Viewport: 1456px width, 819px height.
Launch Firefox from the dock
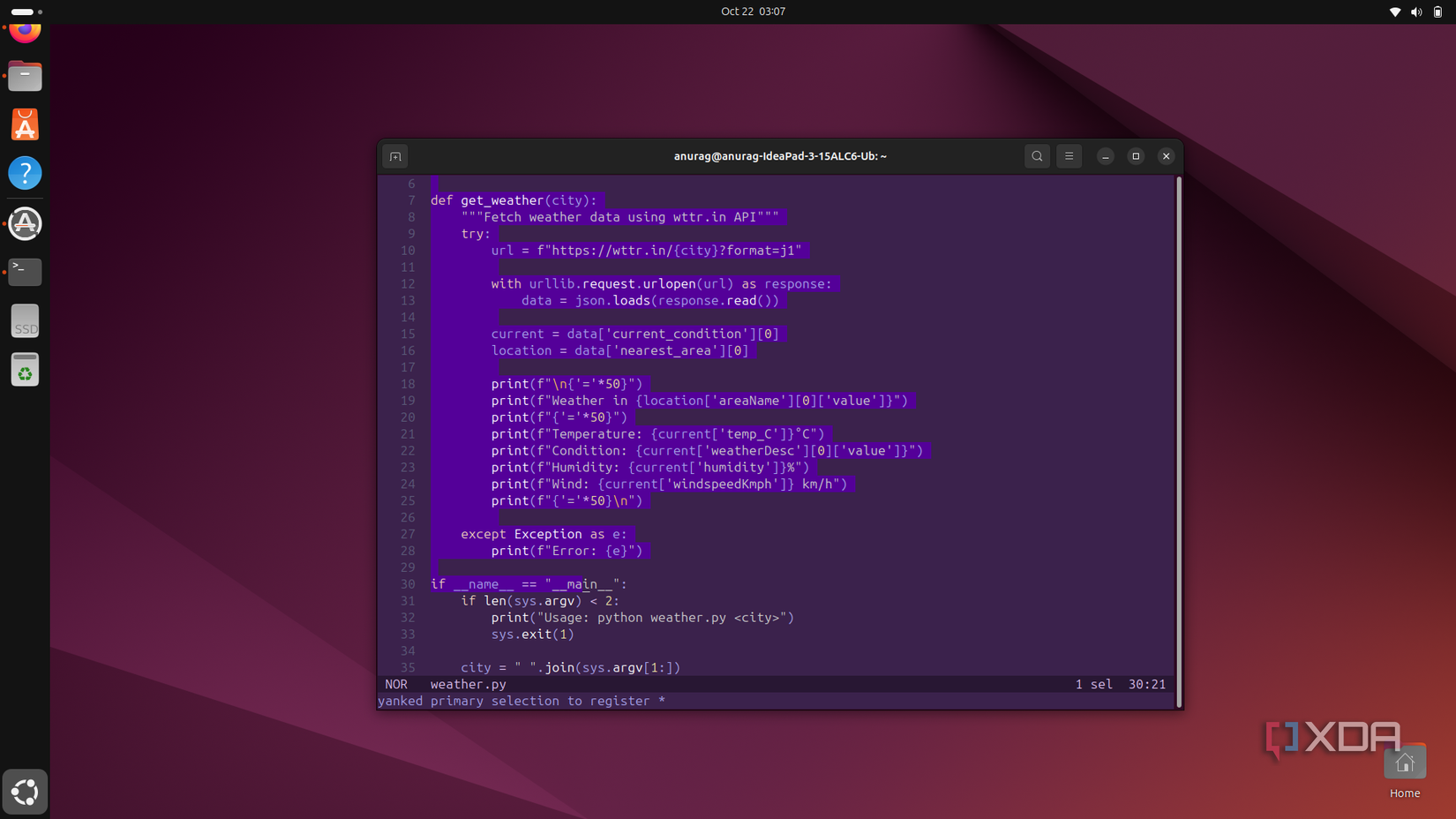pyautogui.click(x=25, y=32)
